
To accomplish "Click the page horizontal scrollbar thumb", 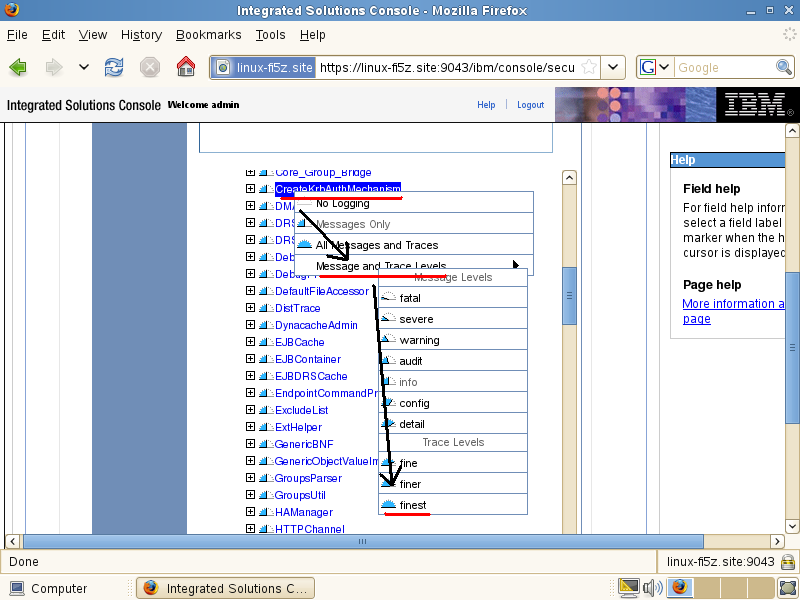I will [363, 541].
